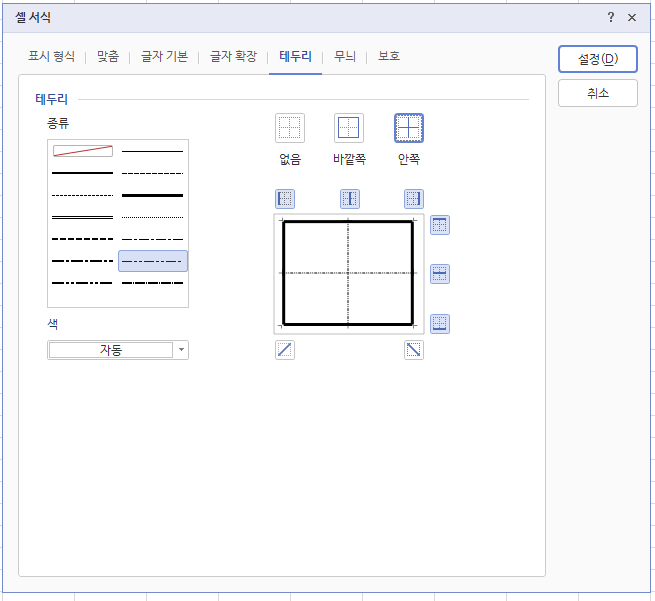The image size is (655, 601).
Task: Select the 테두리 tab
Action: (x=295, y=56)
